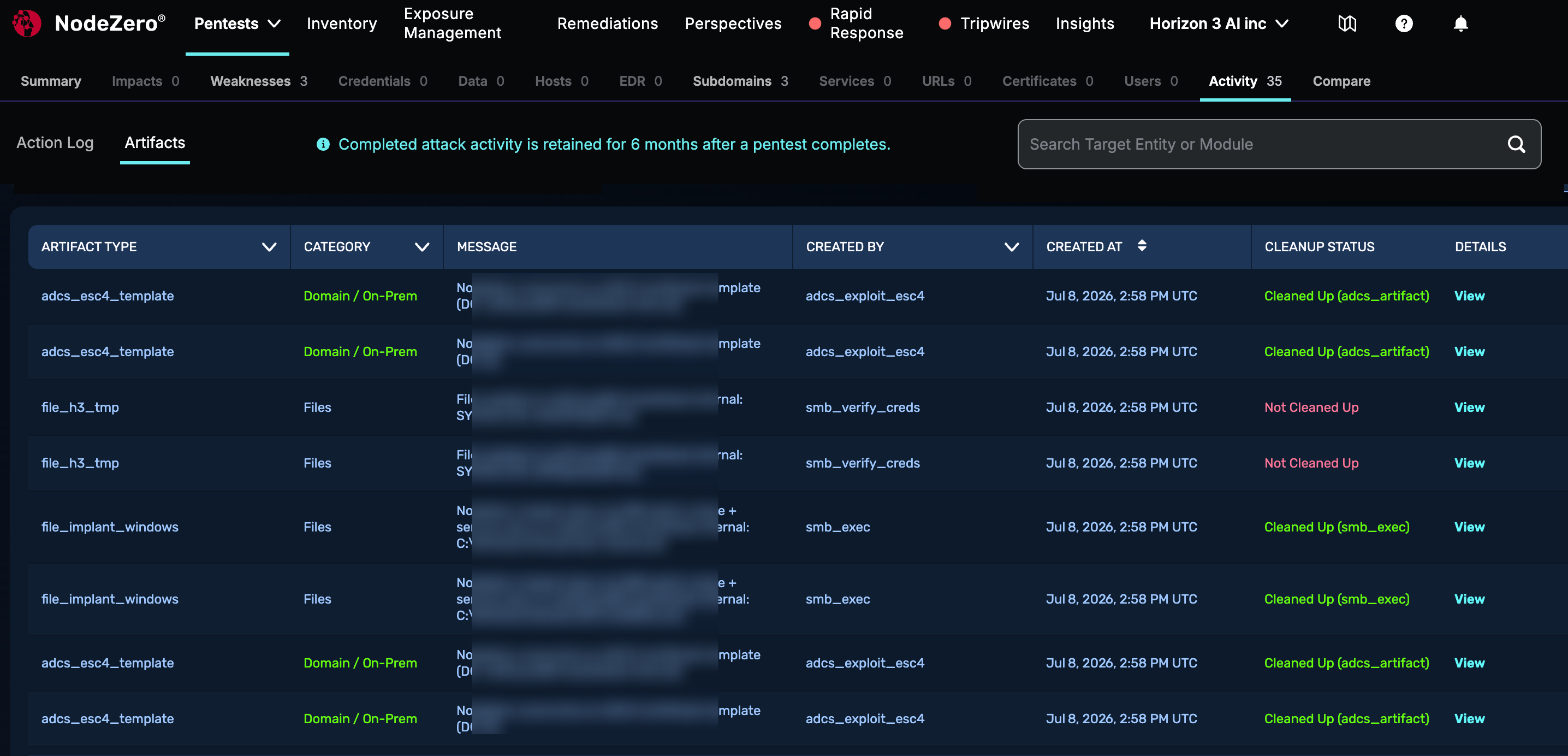Open the Artifact Type filter dropdown

(x=269, y=247)
